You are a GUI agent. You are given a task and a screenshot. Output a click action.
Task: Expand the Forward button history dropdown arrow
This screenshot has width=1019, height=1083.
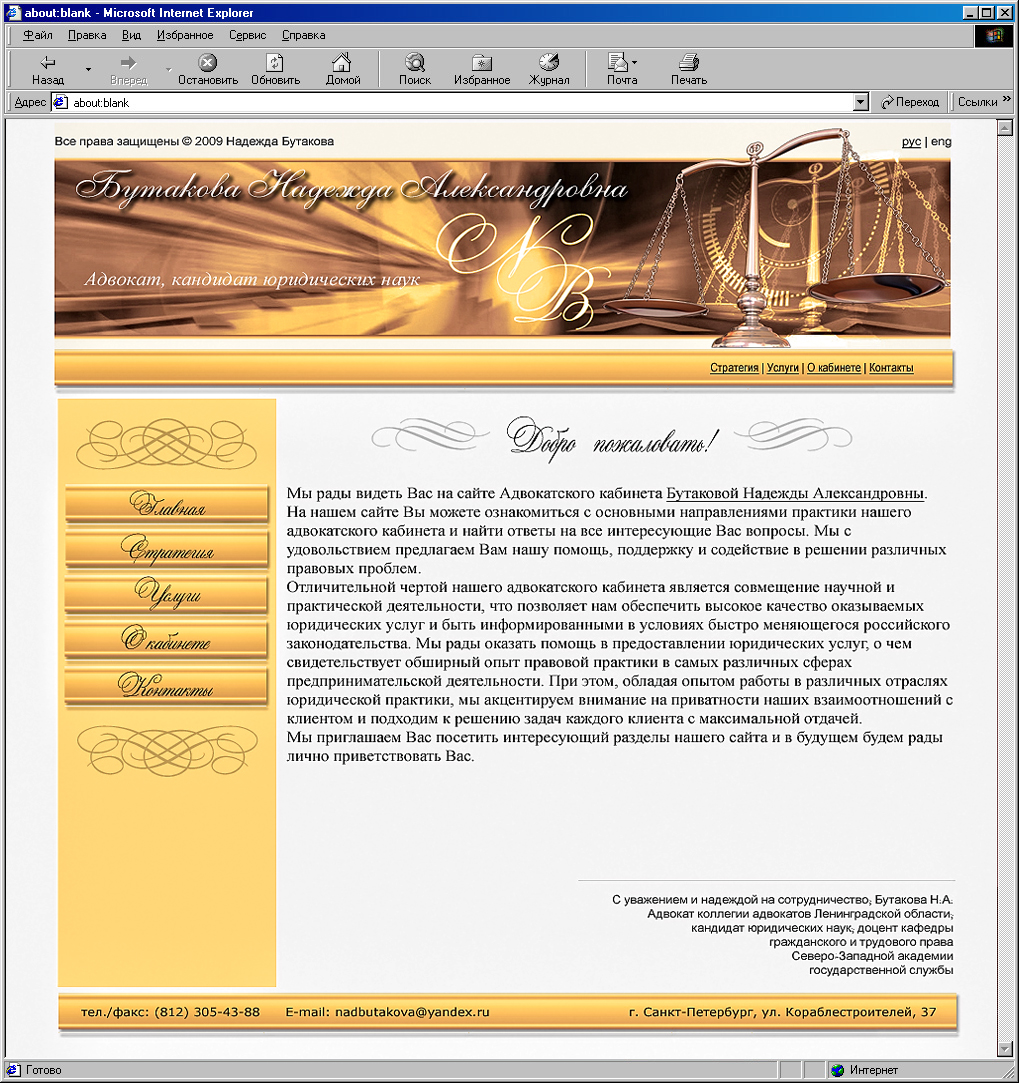tap(169, 70)
